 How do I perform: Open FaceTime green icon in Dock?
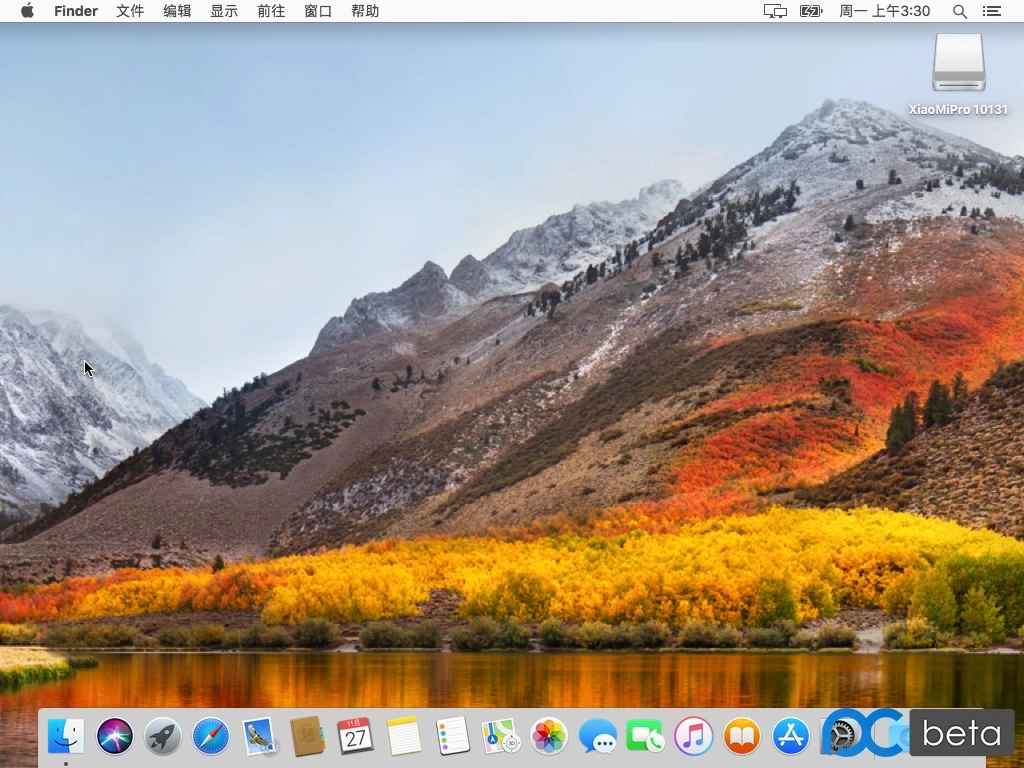point(645,736)
